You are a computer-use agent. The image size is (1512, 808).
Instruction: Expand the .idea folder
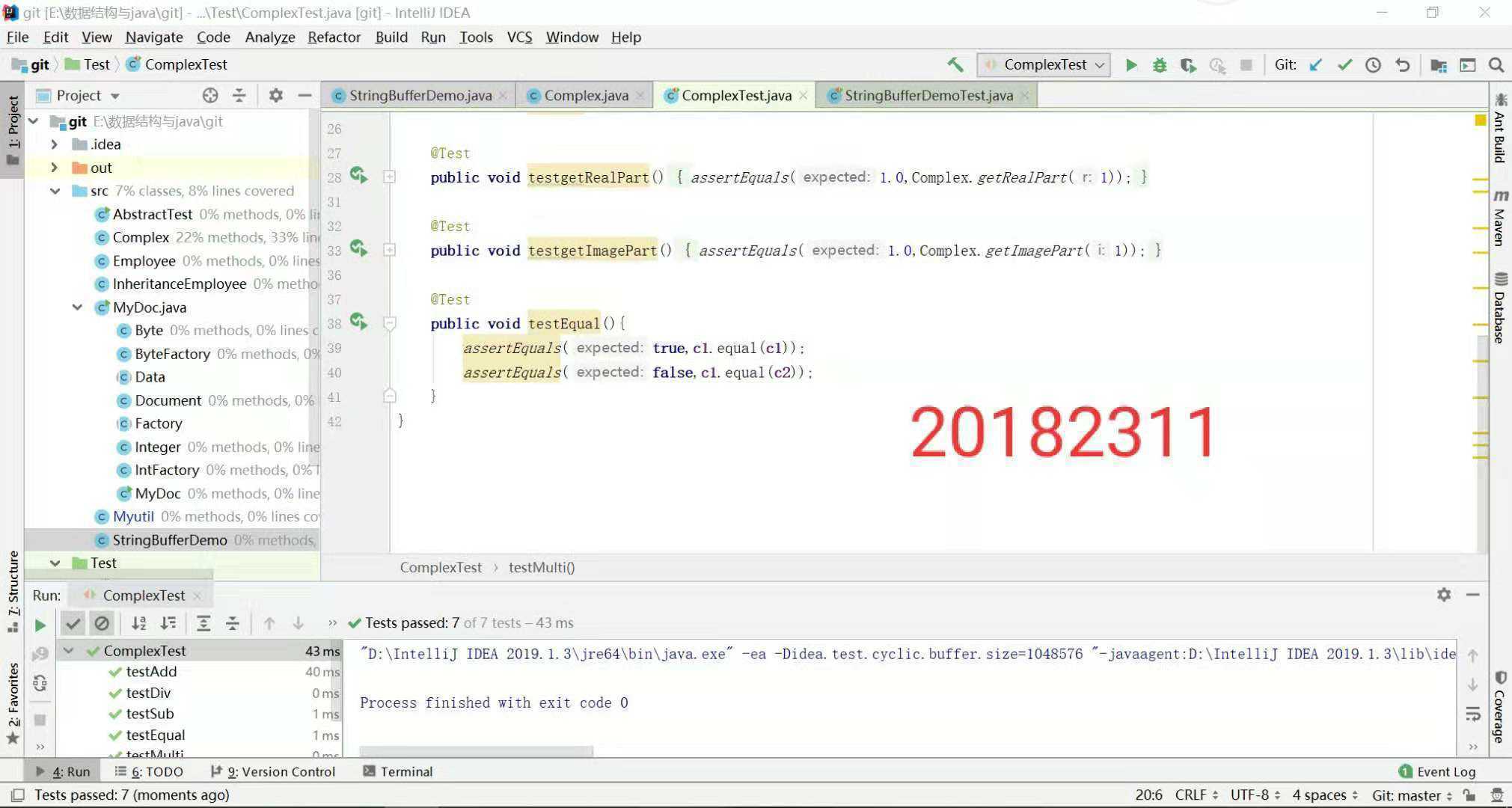(x=54, y=144)
